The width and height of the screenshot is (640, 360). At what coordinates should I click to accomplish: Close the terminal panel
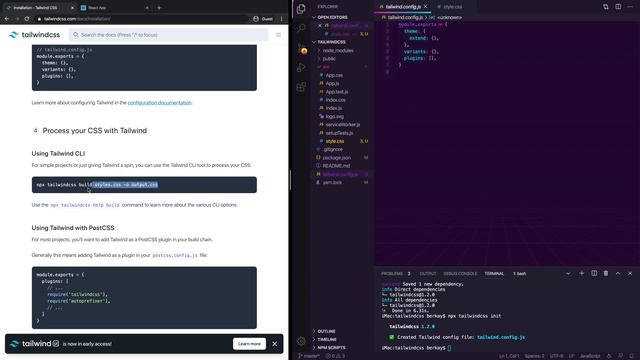pyautogui.click(x=630, y=273)
